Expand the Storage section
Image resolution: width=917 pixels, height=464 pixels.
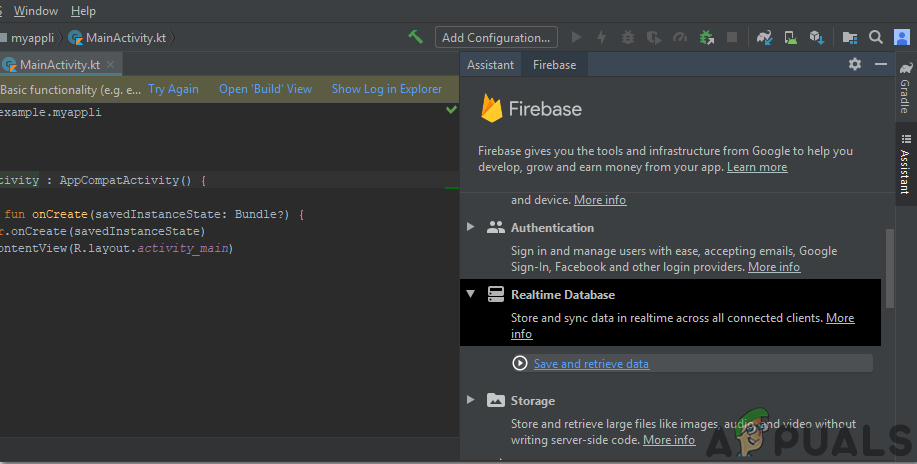tap(471, 400)
